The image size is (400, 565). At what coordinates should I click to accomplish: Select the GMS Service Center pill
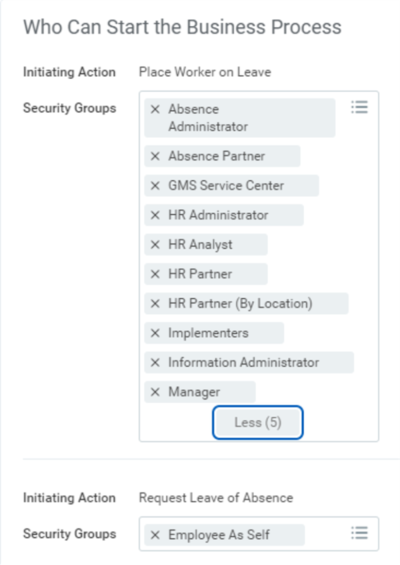click(232, 186)
